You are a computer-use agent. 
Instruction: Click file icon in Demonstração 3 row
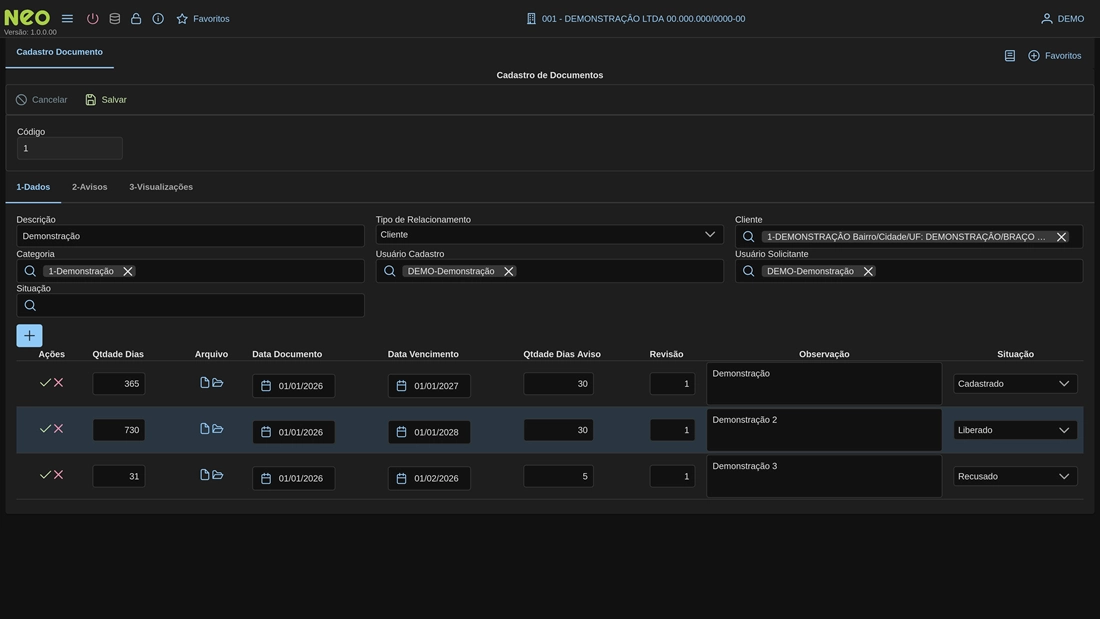(205, 475)
